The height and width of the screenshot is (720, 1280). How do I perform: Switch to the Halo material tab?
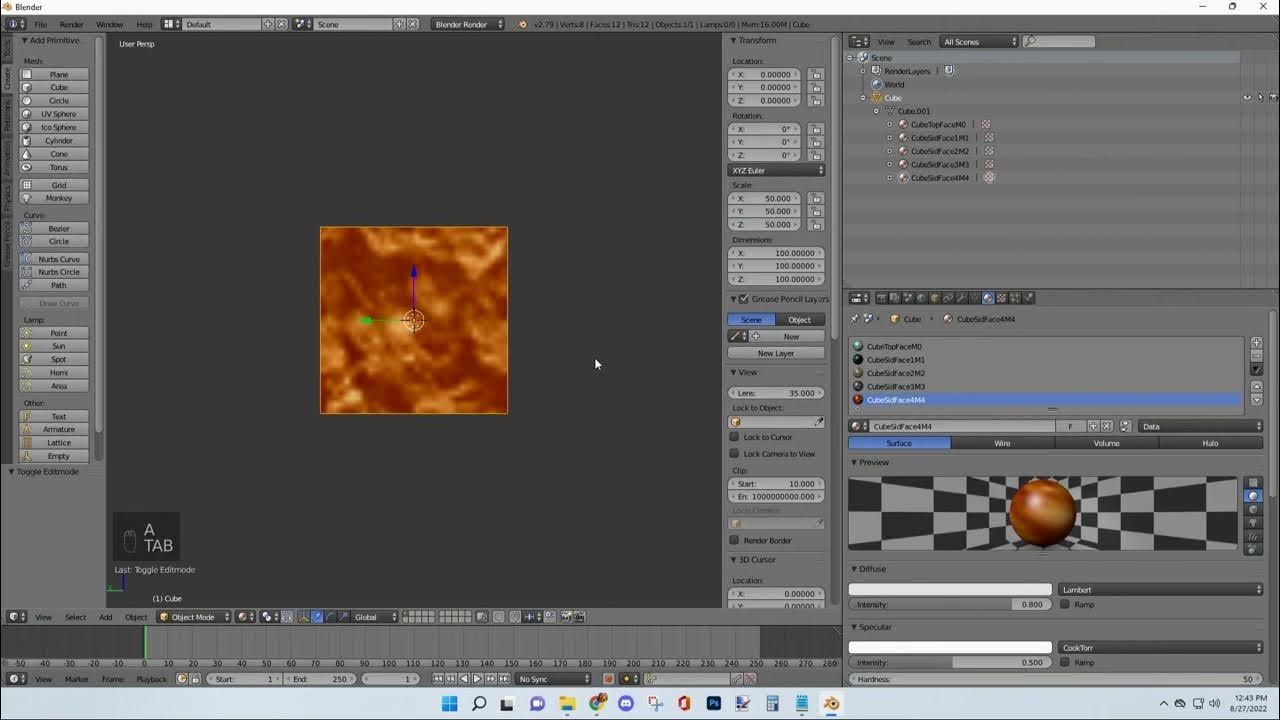coord(1210,443)
